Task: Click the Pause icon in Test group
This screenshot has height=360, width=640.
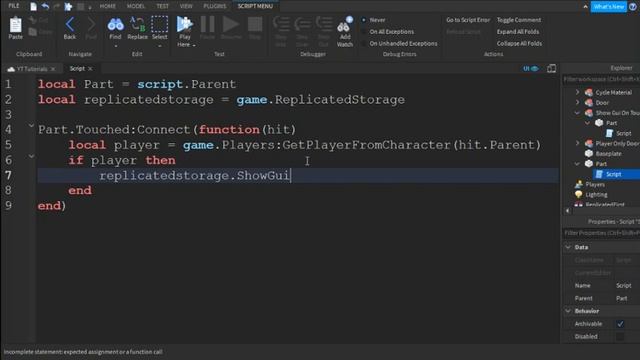Action: pos(207,24)
